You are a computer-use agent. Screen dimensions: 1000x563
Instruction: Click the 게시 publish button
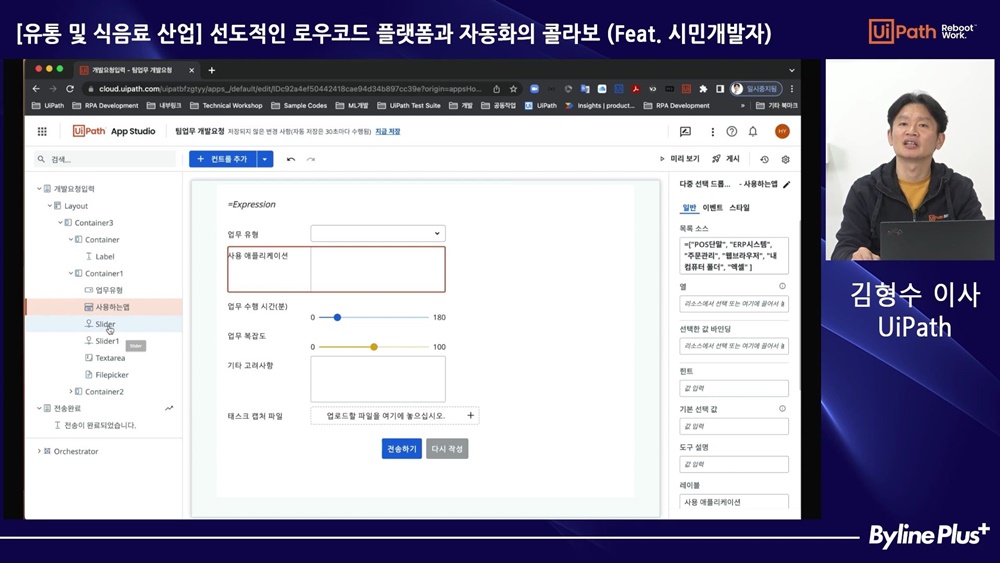[x=726, y=159]
